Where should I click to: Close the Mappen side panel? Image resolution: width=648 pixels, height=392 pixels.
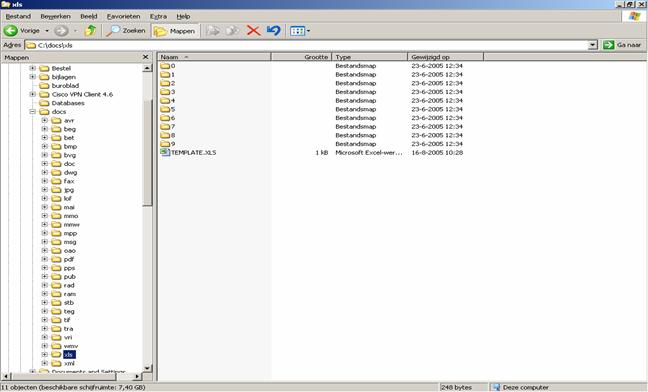coord(145,57)
